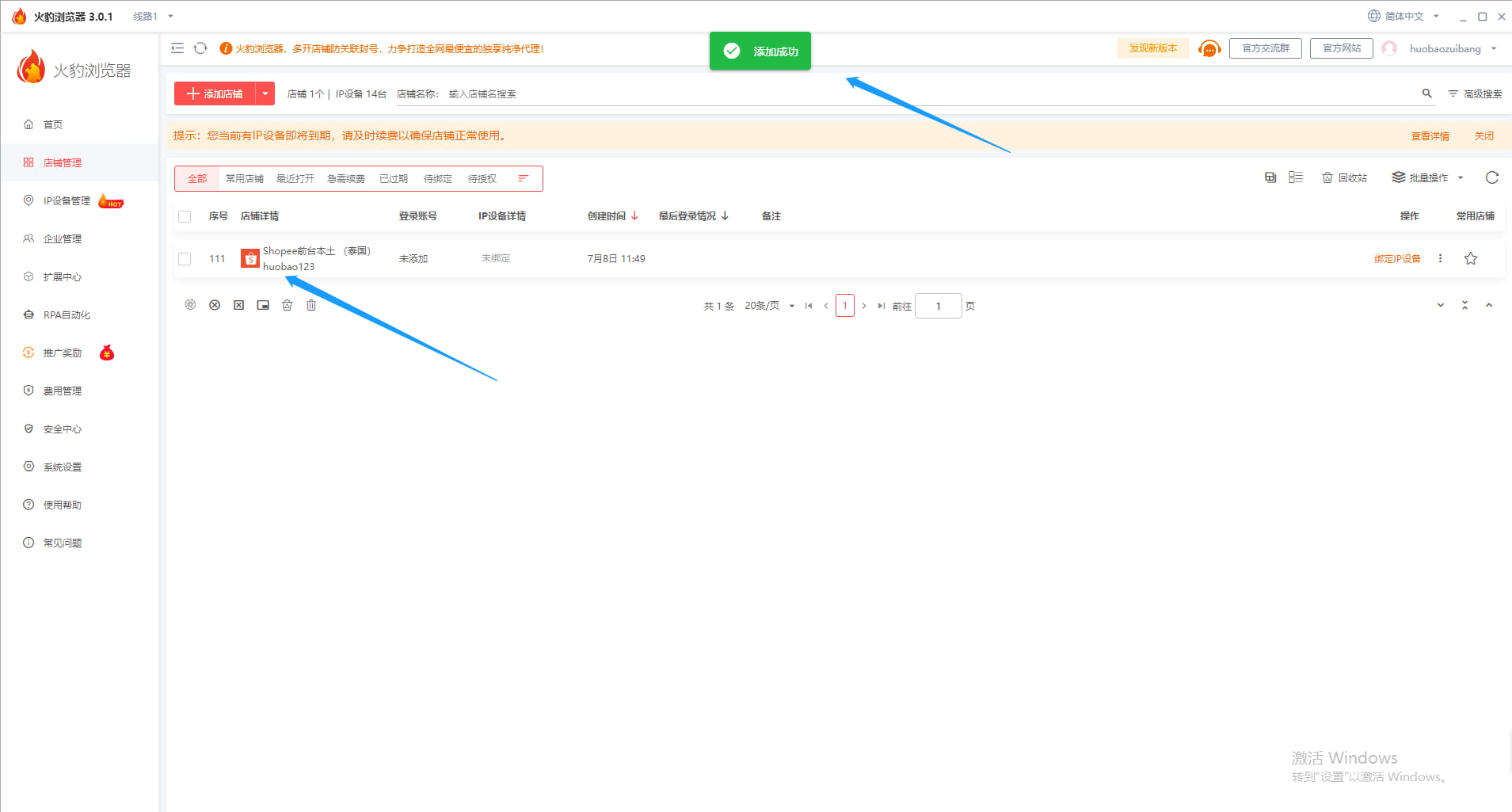Screen dimensions: 1512x812
Task: Refresh the store list with circular arrow
Action: pos(1491,177)
